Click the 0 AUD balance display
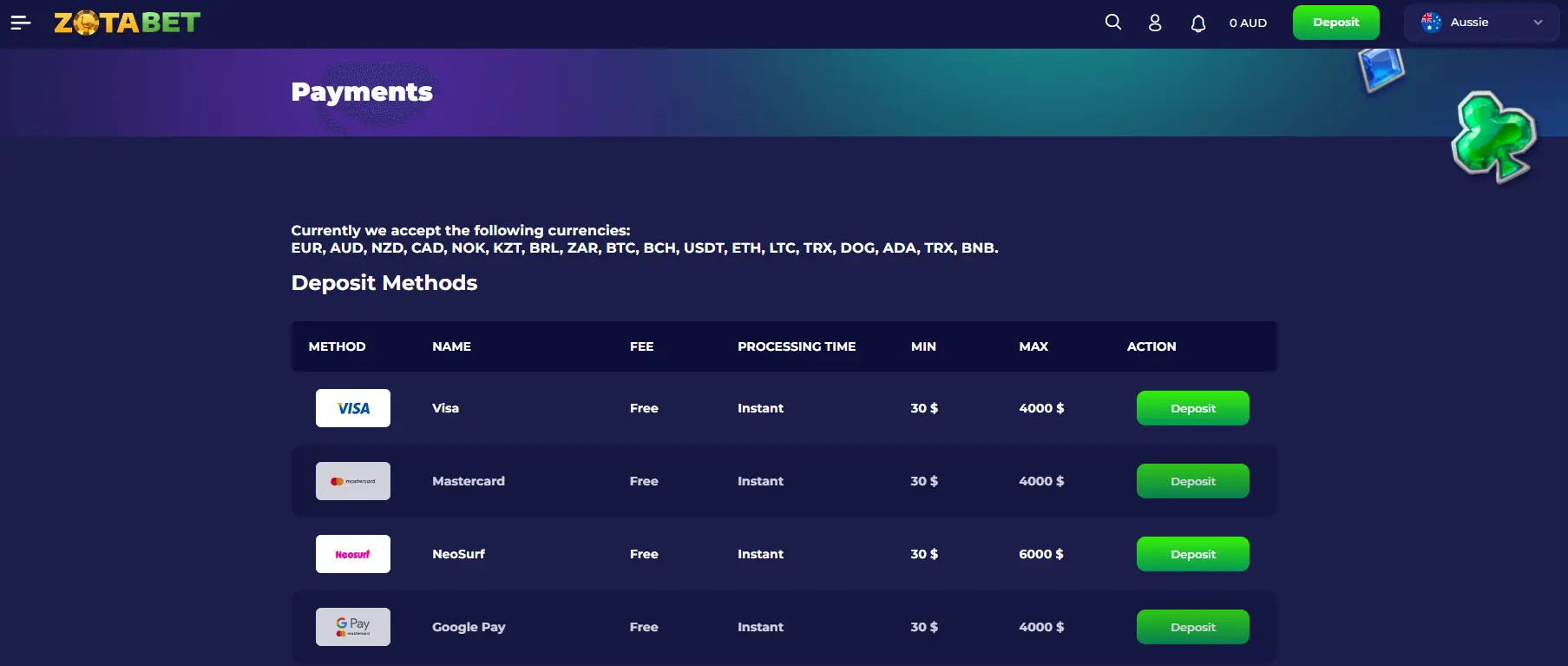Screen dimensions: 1568x666 click(1248, 23)
